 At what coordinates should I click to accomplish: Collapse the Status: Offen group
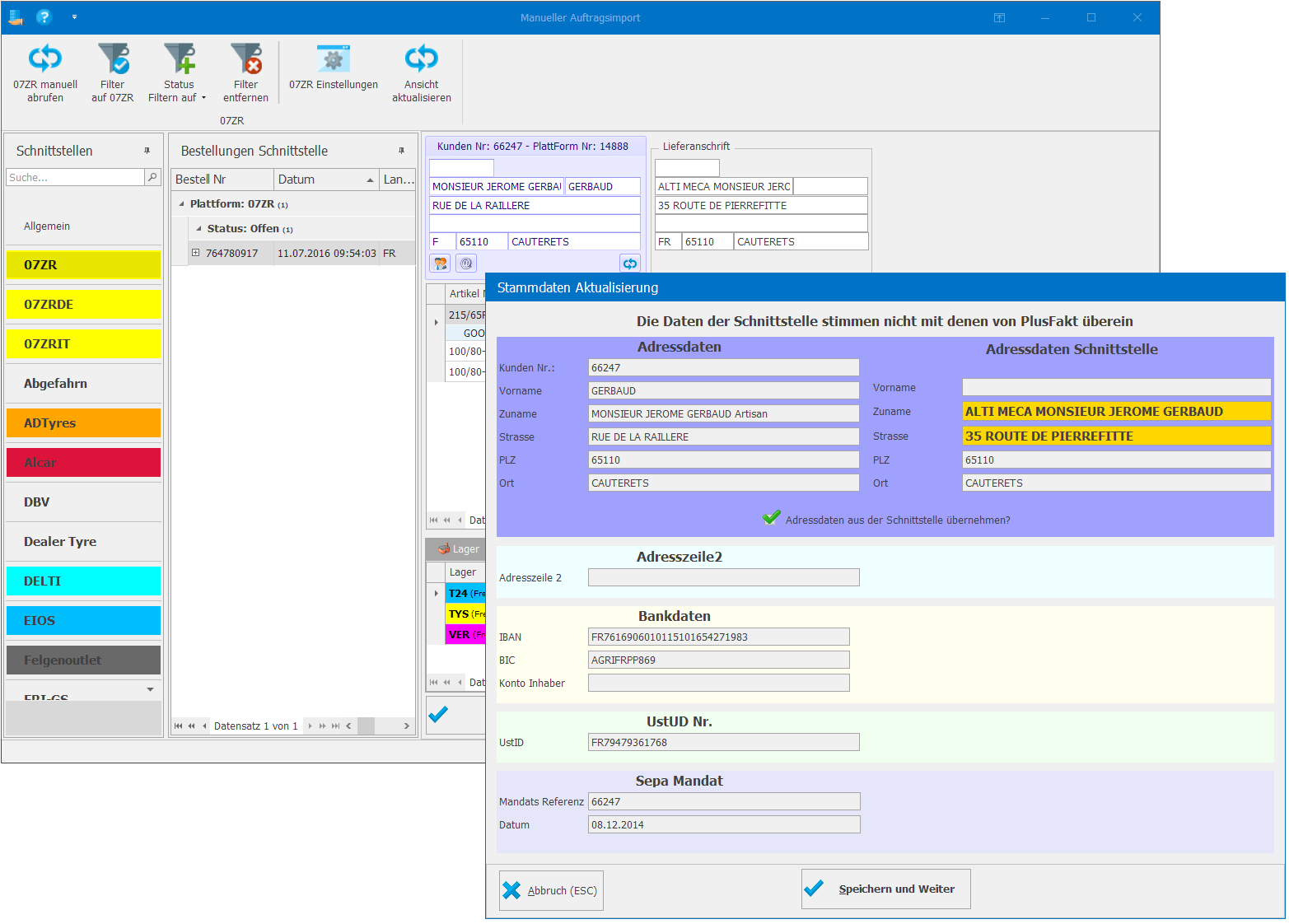[198, 228]
